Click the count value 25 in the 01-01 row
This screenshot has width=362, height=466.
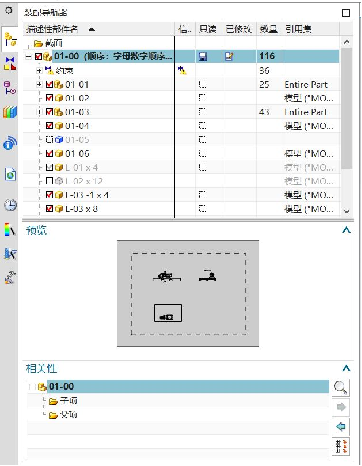[264, 84]
